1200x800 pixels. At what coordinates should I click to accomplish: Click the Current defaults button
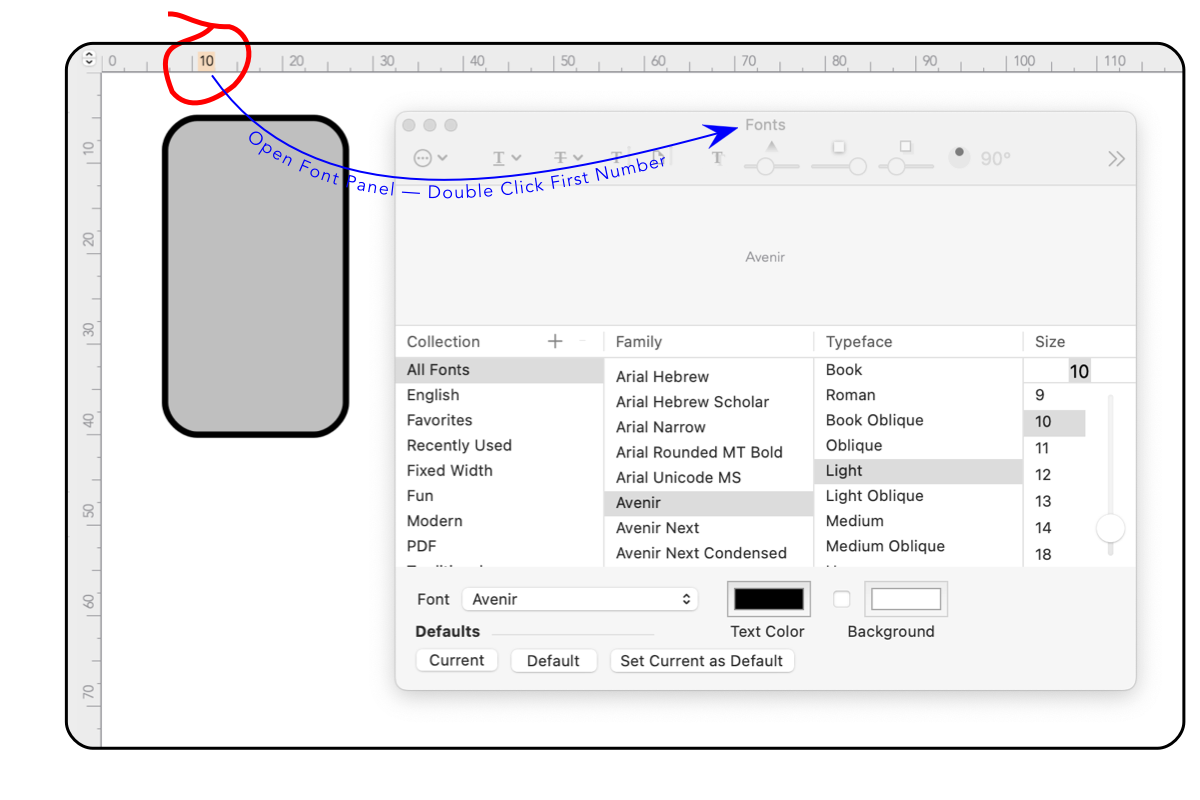point(457,661)
